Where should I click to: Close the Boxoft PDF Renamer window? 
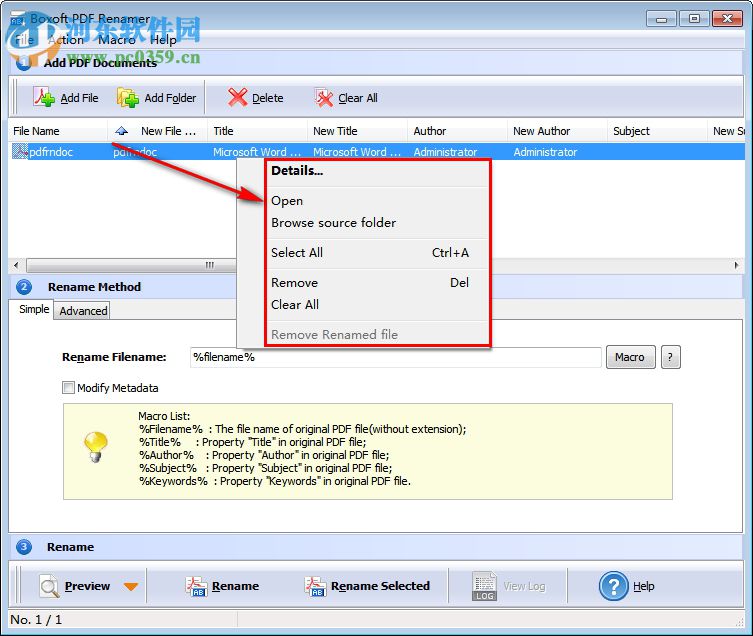728,19
